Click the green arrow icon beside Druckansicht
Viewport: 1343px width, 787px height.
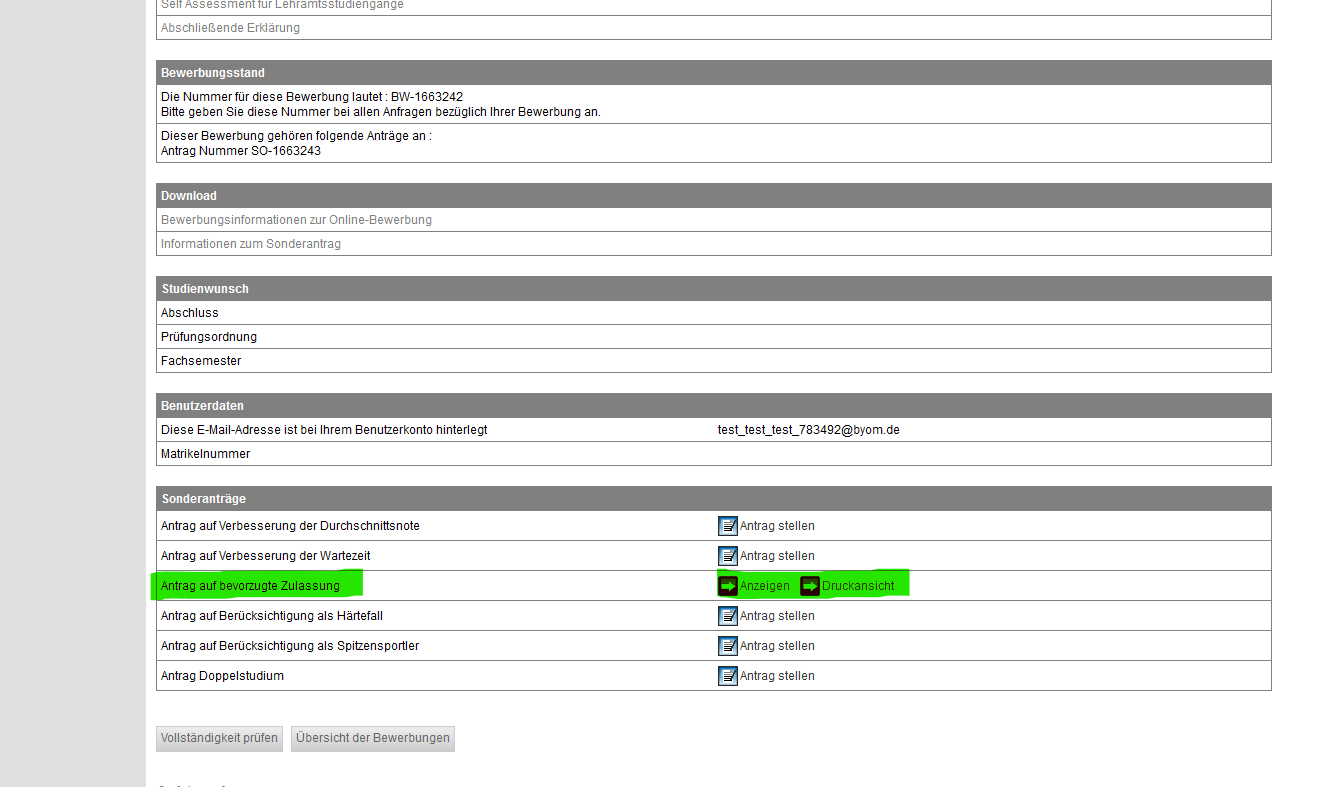[x=810, y=586]
